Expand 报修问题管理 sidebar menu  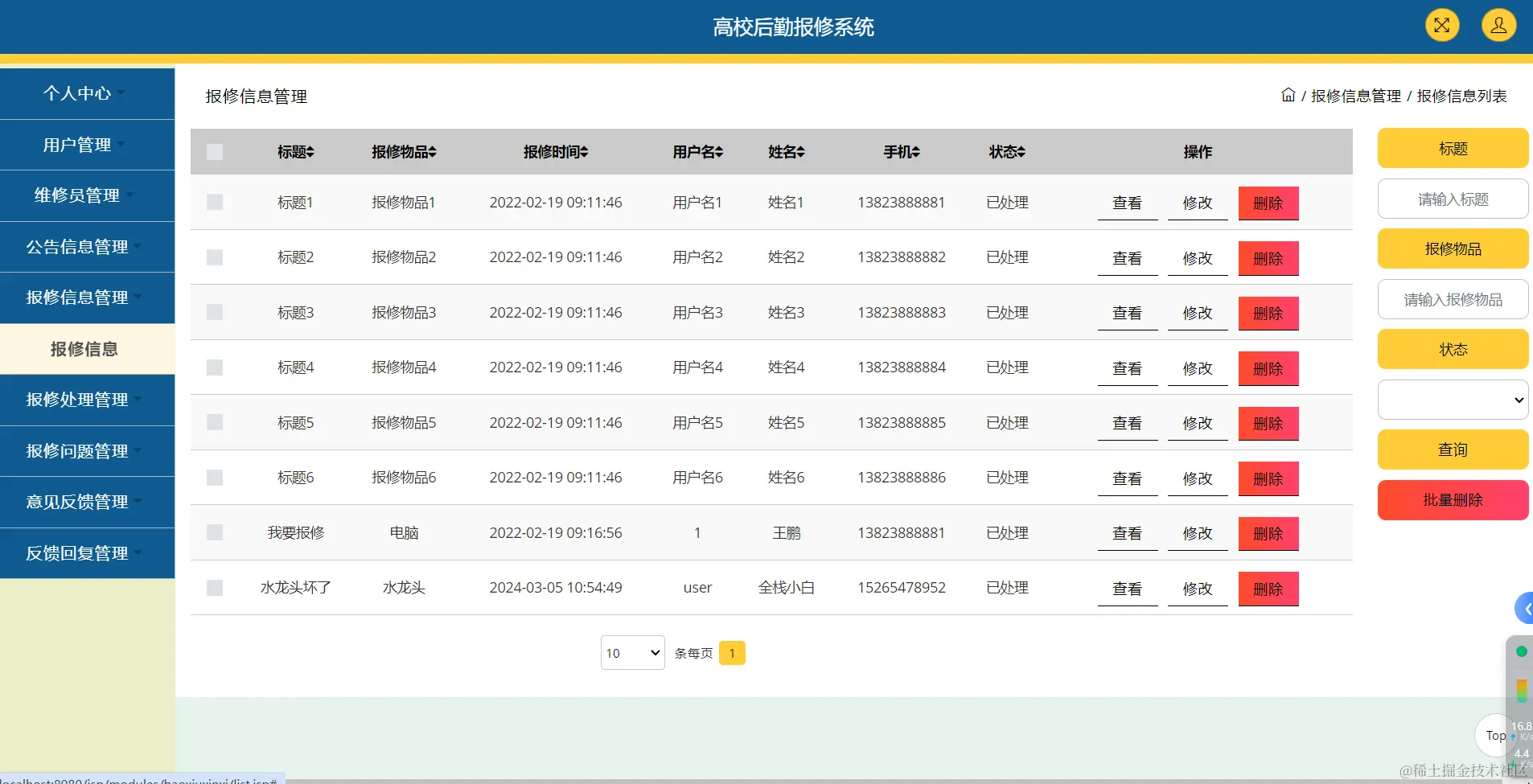[87, 451]
